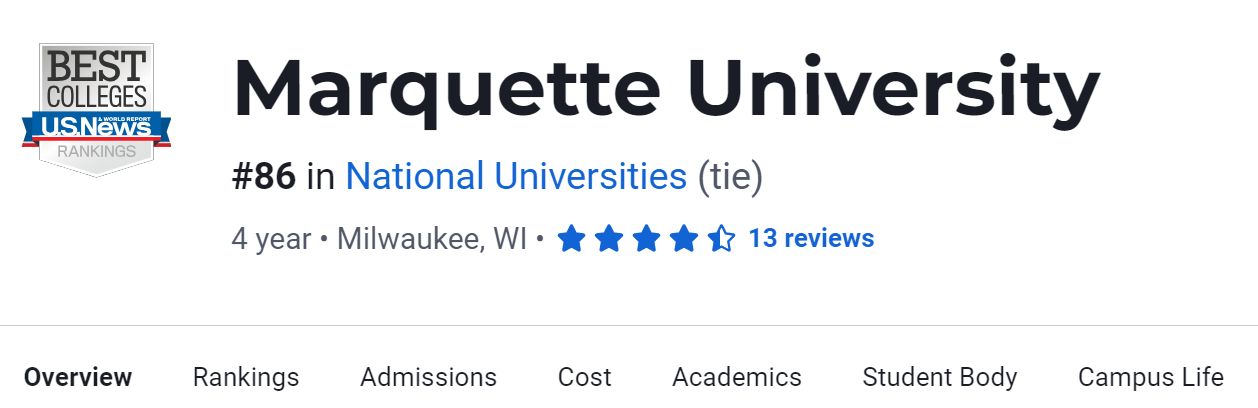Click the third blue rating star
Screen dimensions: 1258x408
click(x=647, y=239)
